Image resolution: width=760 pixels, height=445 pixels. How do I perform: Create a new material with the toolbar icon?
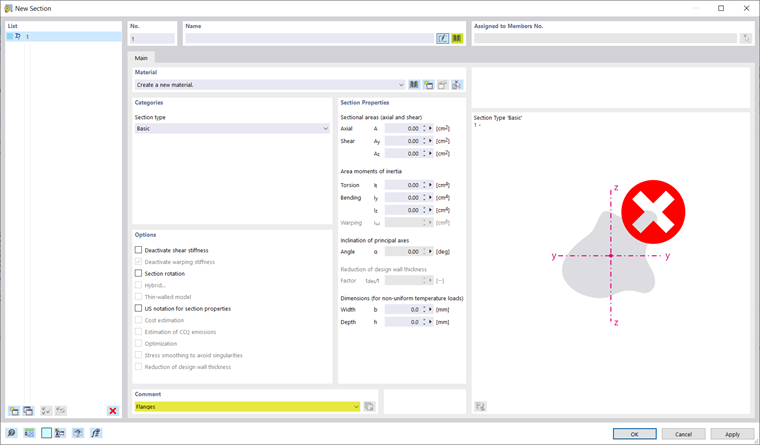pos(428,85)
